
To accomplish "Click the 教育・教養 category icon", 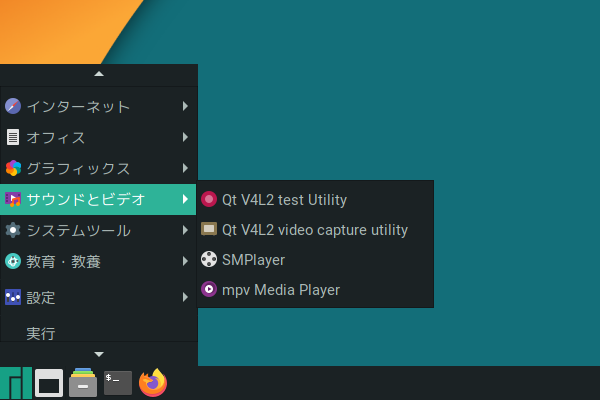I will pos(13,261).
